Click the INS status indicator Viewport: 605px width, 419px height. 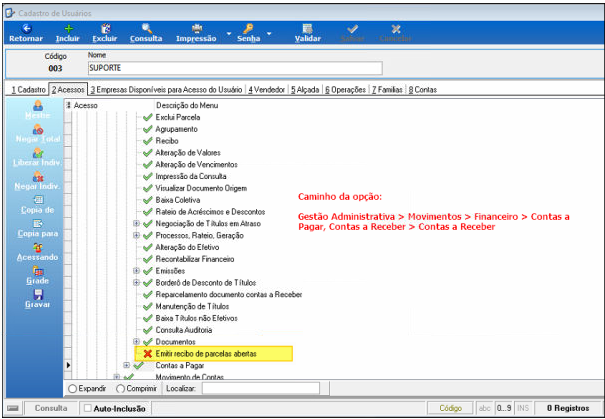[523, 408]
